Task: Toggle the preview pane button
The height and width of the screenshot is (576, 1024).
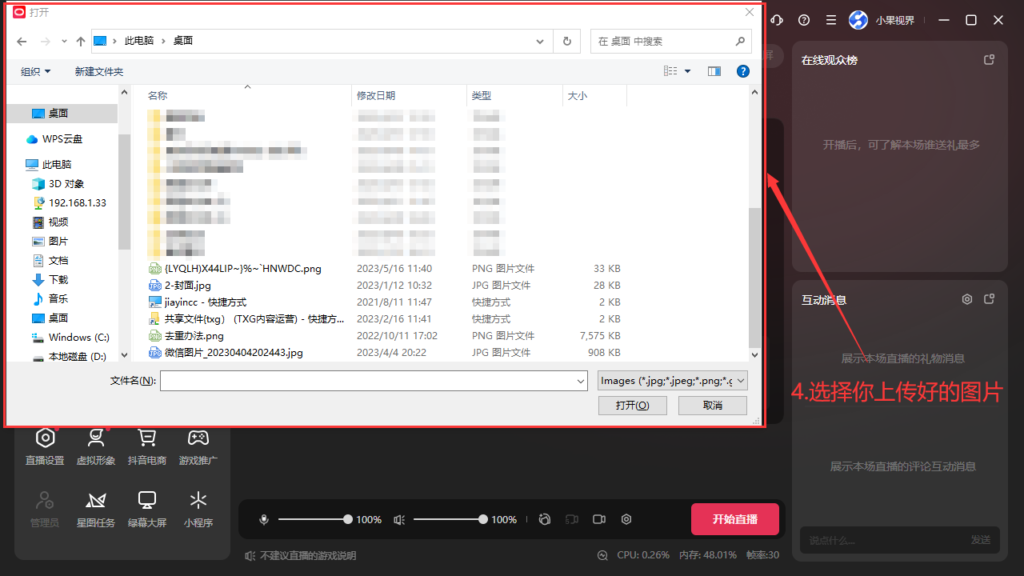Action: pyautogui.click(x=714, y=71)
